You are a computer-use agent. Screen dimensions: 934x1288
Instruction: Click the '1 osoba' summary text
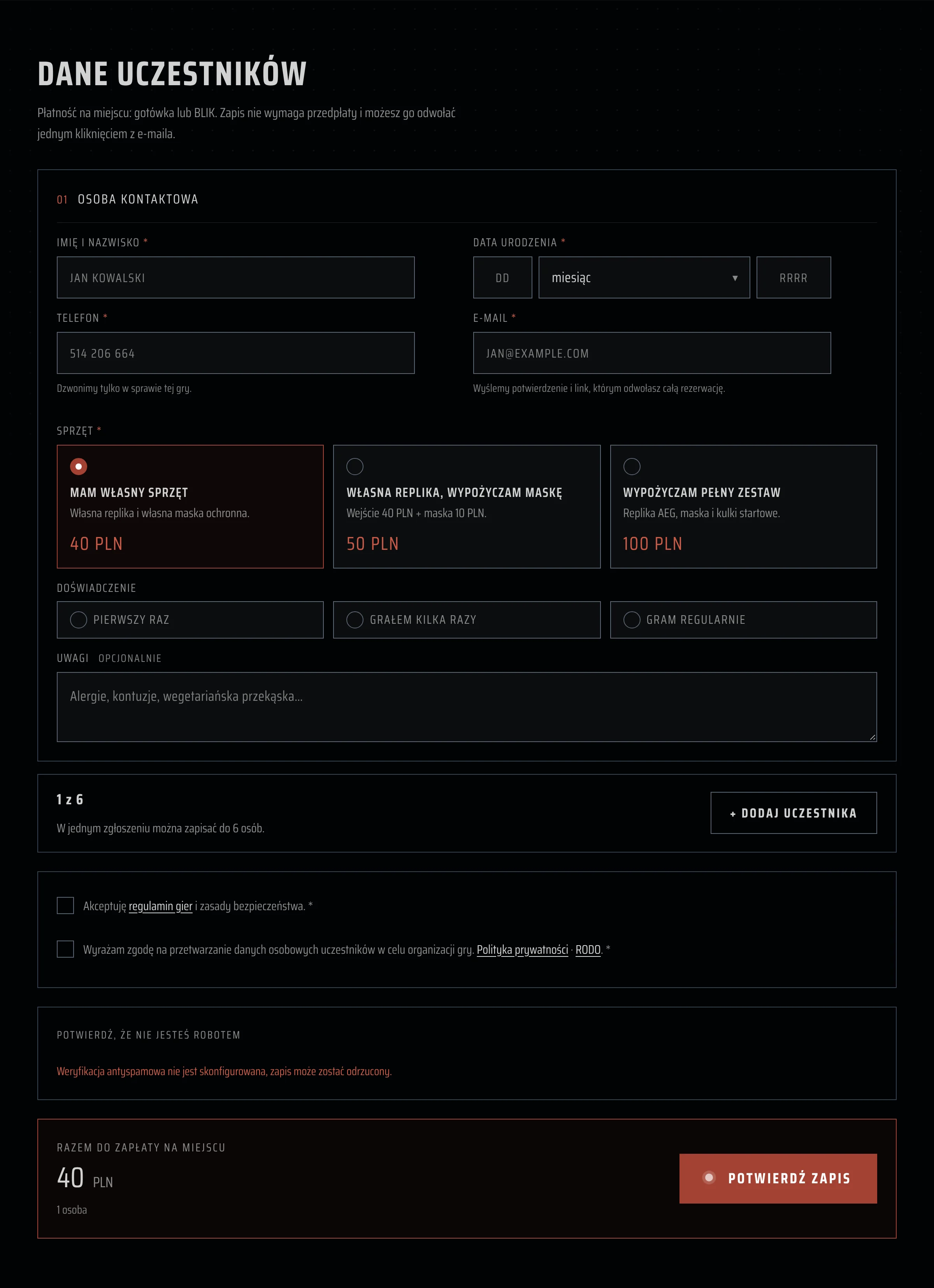click(x=72, y=1210)
